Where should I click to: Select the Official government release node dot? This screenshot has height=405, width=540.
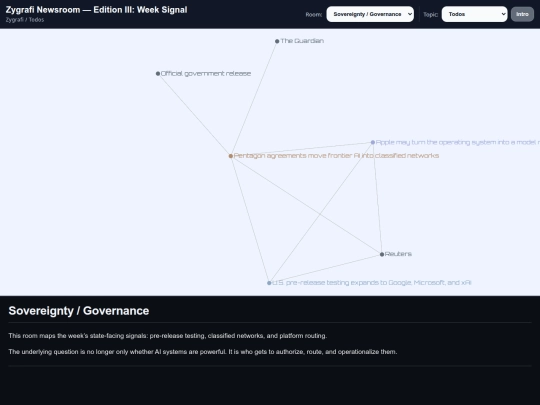tap(158, 74)
